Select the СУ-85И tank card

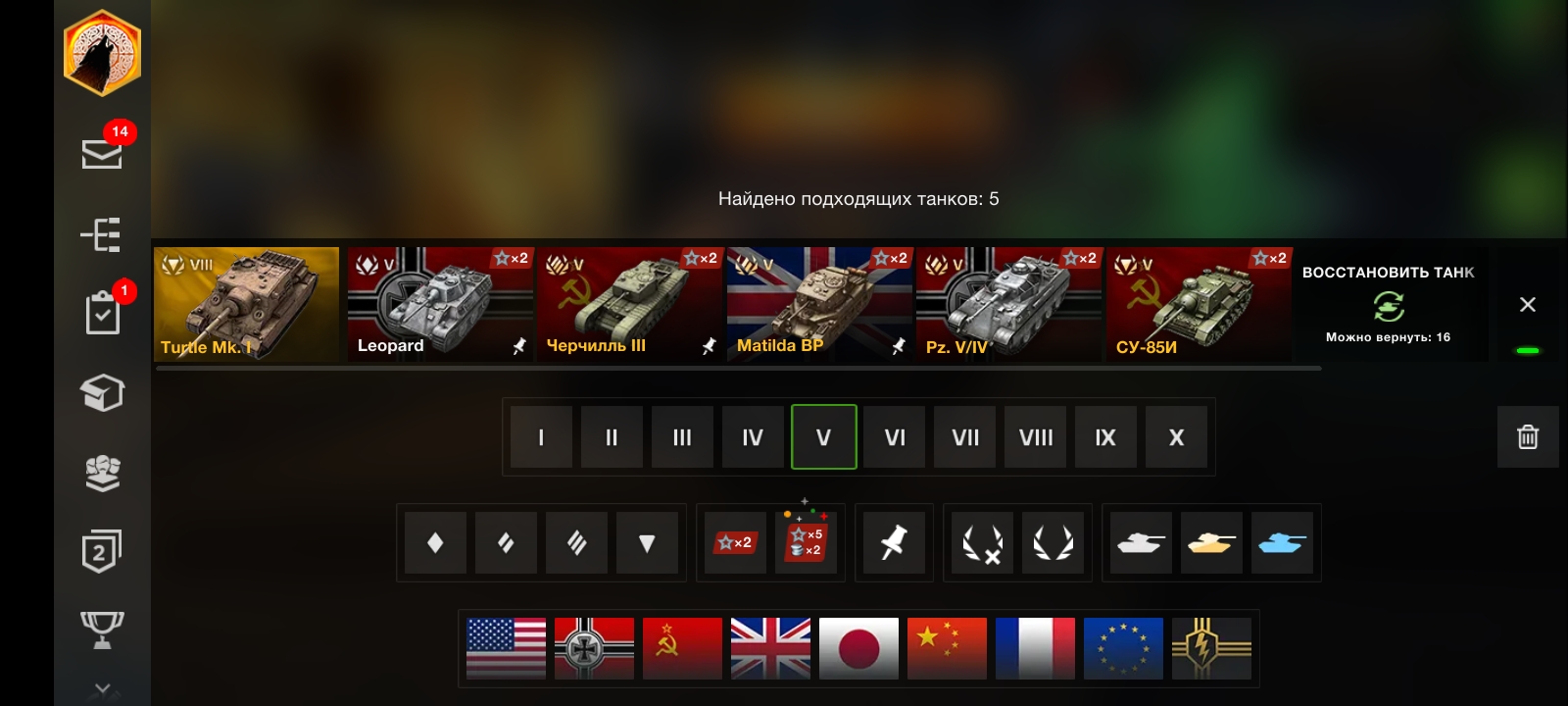(1199, 304)
